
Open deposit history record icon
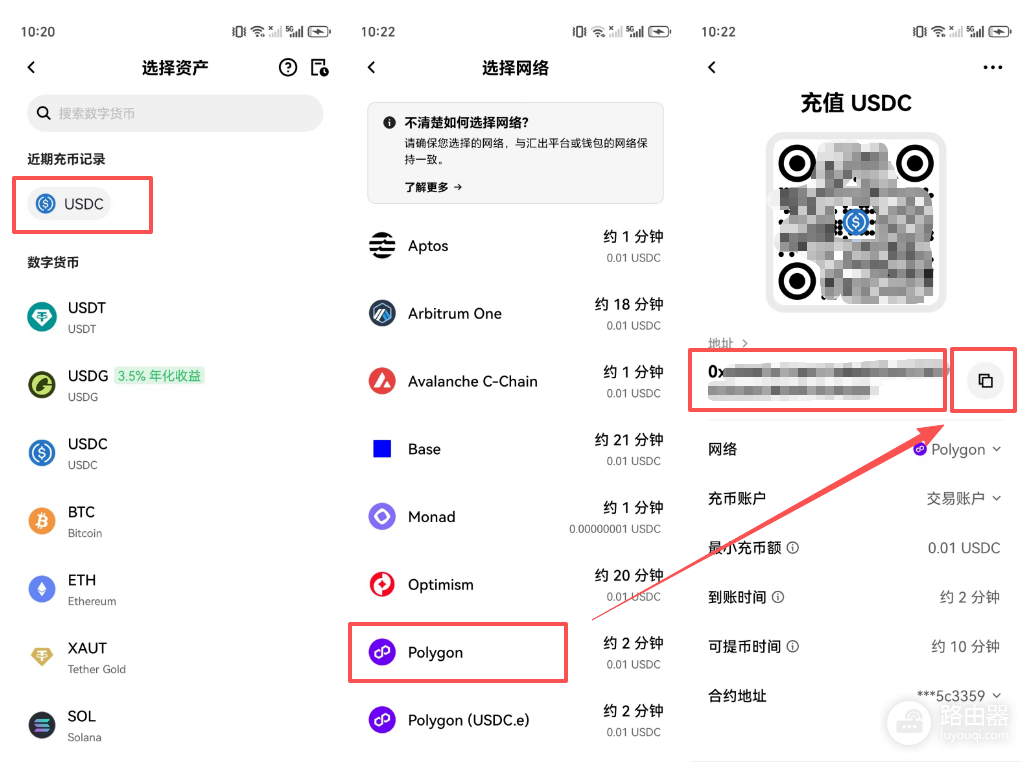pyautogui.click(x=320, y=67)
